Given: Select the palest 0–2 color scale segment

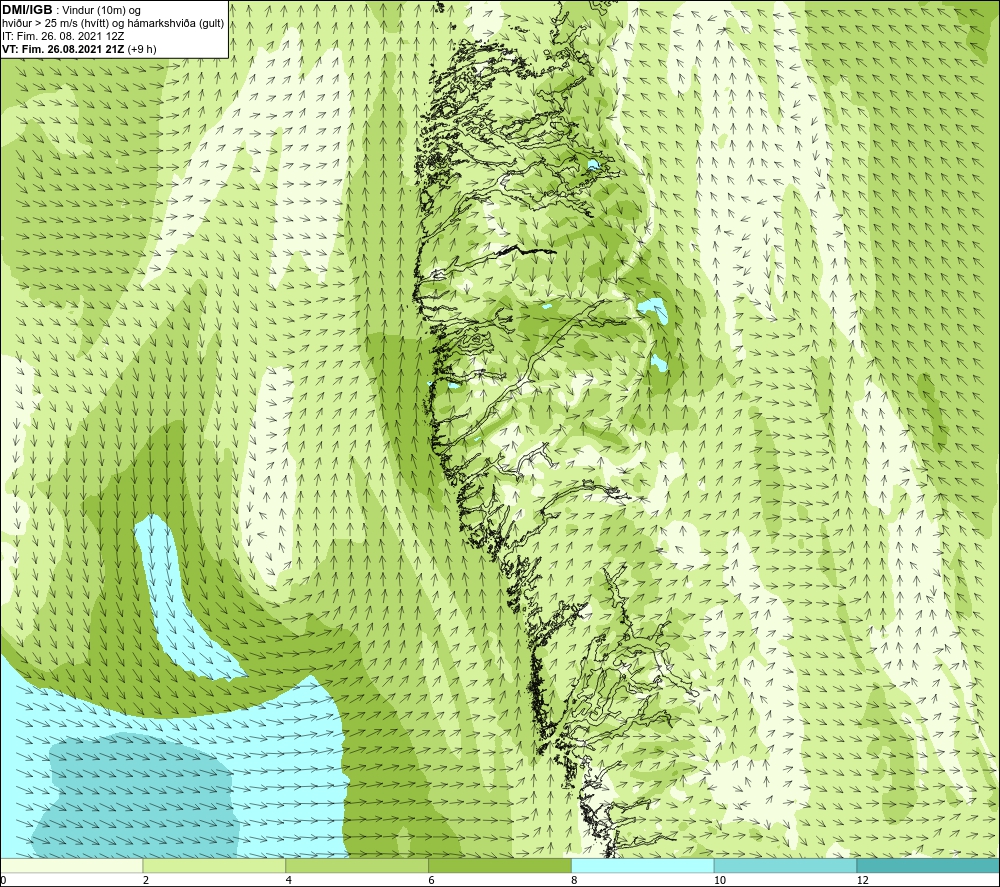Looking at the screenshot, I should click(71, 865).
